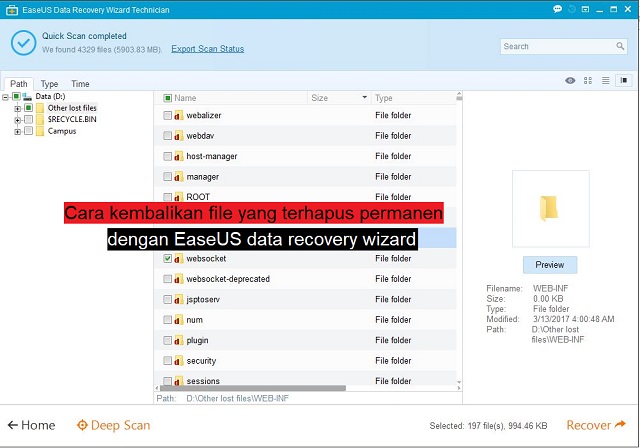Switch to thumbnail grid view

(588, 80)
